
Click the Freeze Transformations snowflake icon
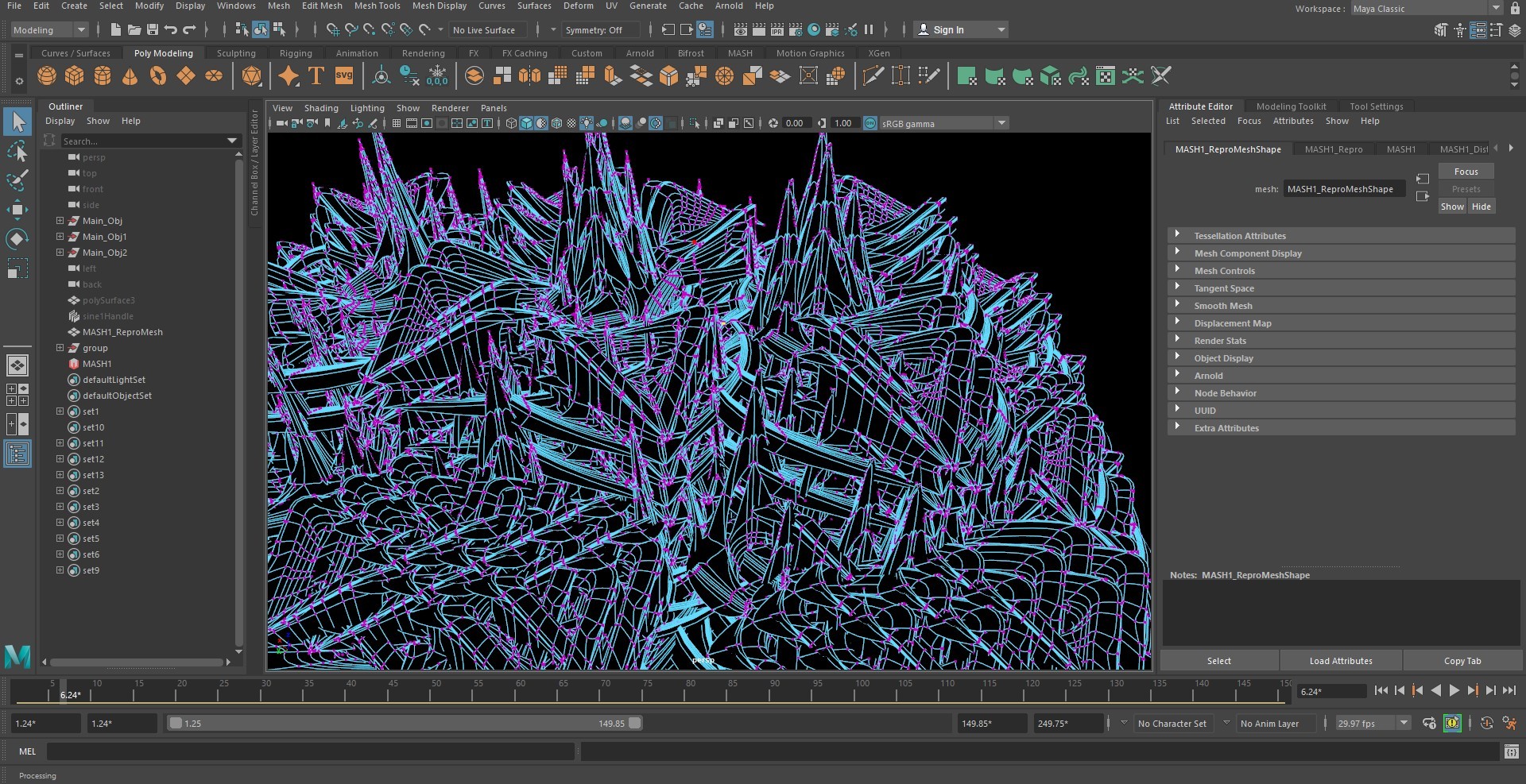pos(437,76)
